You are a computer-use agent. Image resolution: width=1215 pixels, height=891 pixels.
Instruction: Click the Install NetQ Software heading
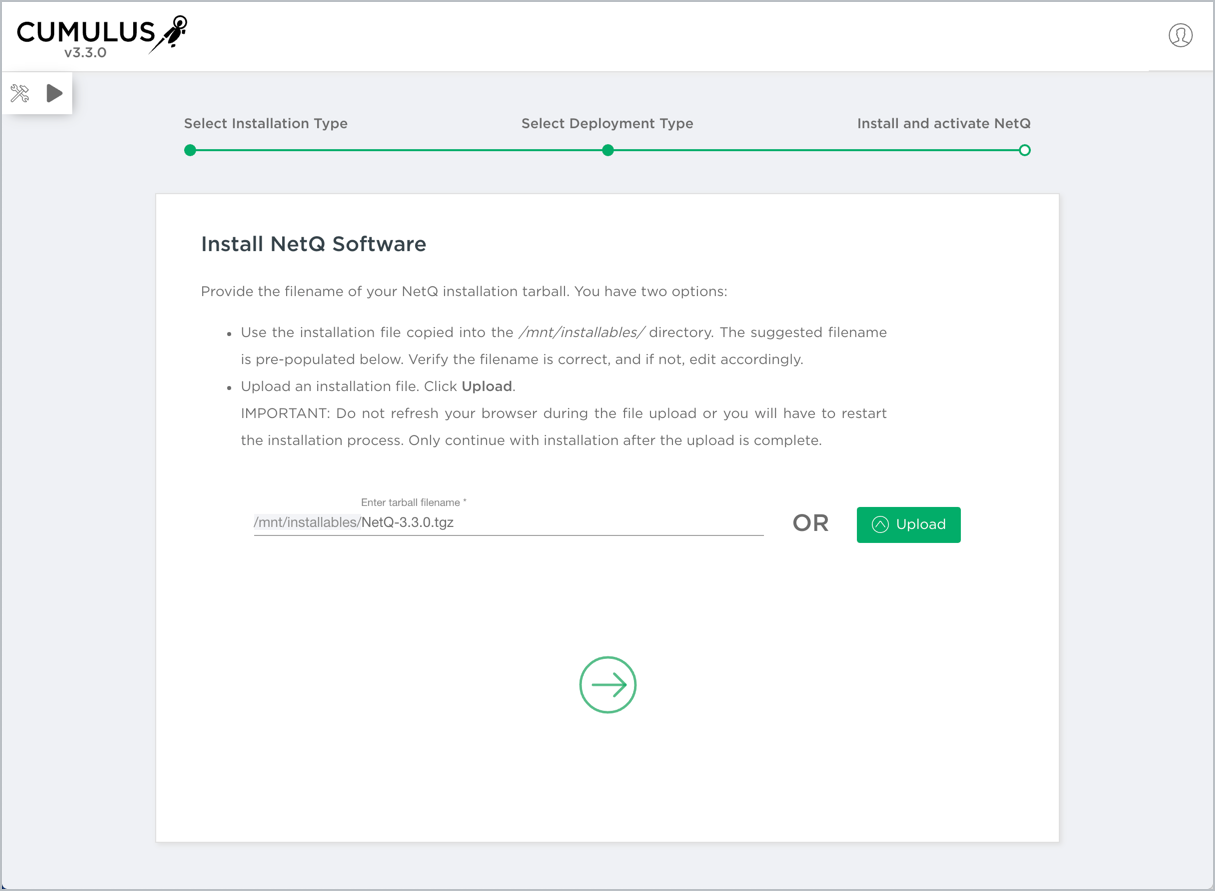(313, 244)
